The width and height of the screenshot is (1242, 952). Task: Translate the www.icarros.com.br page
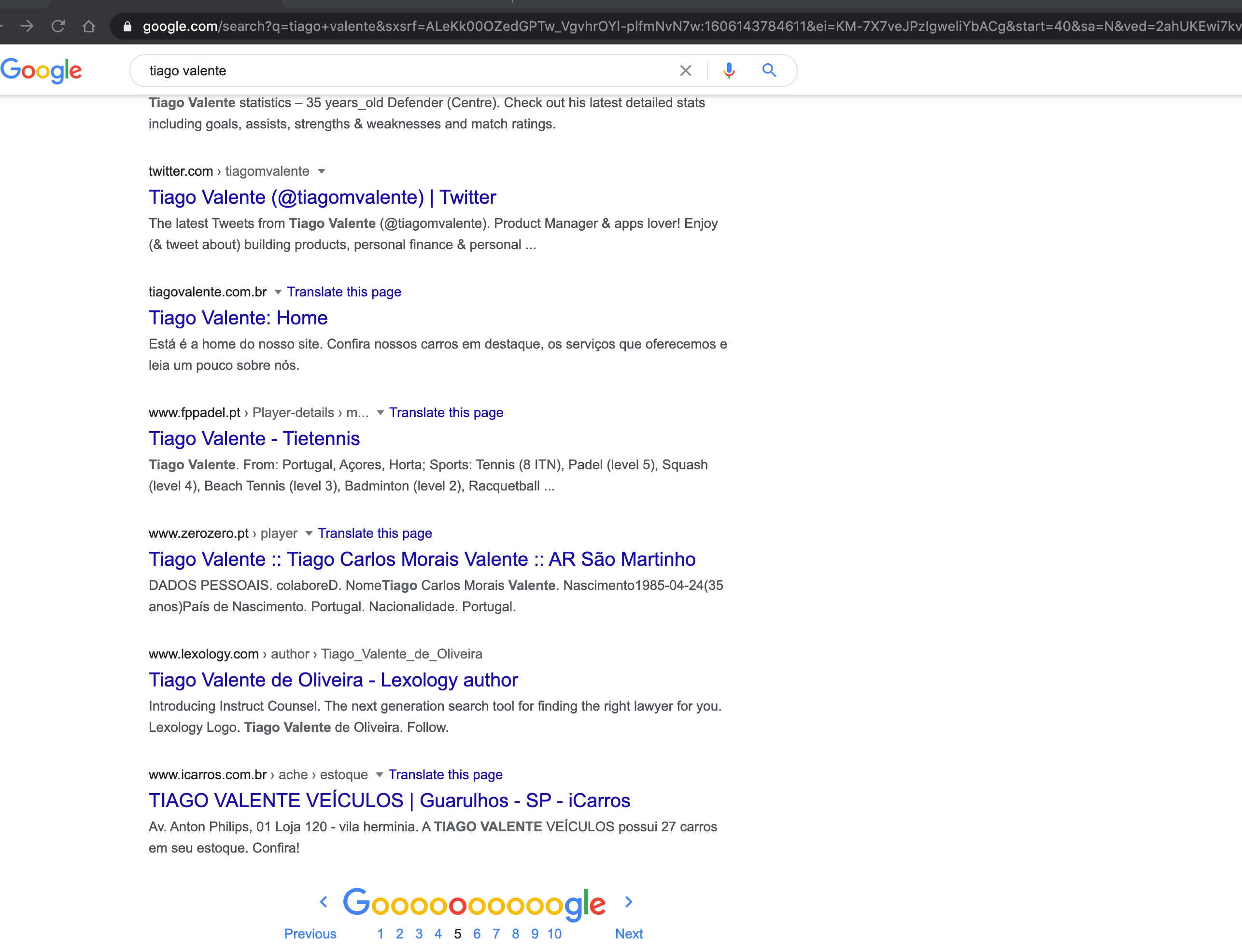click(x=446, y=775)
